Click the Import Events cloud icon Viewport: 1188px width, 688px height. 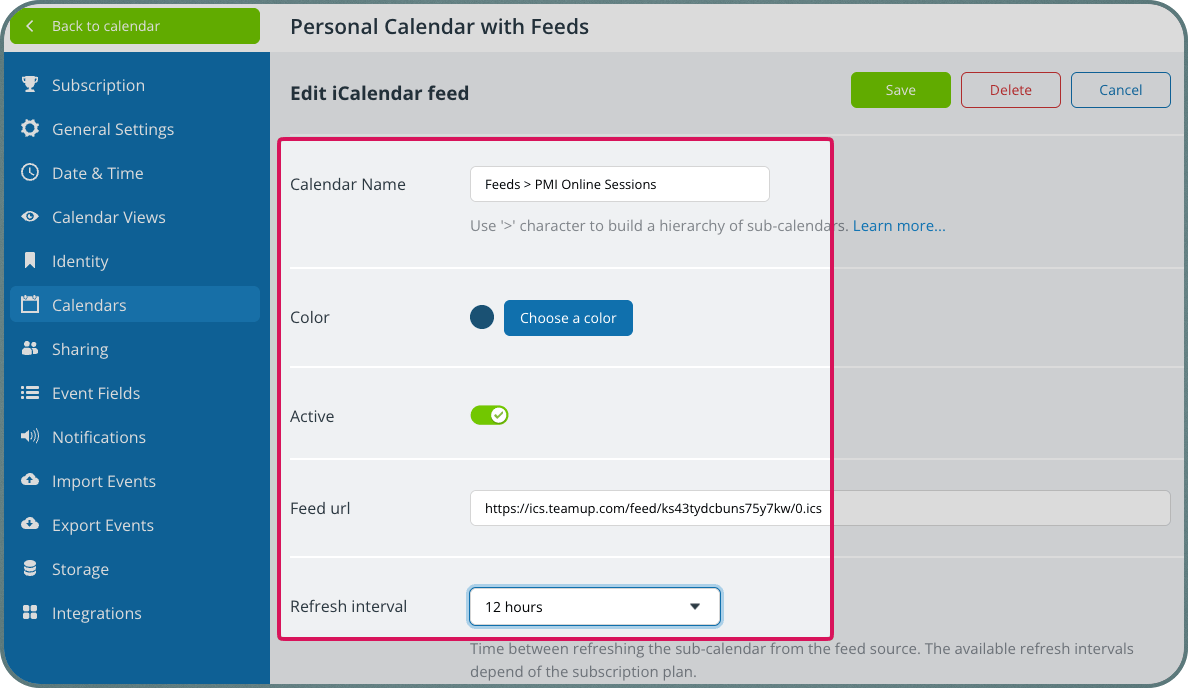coord(30,480)
